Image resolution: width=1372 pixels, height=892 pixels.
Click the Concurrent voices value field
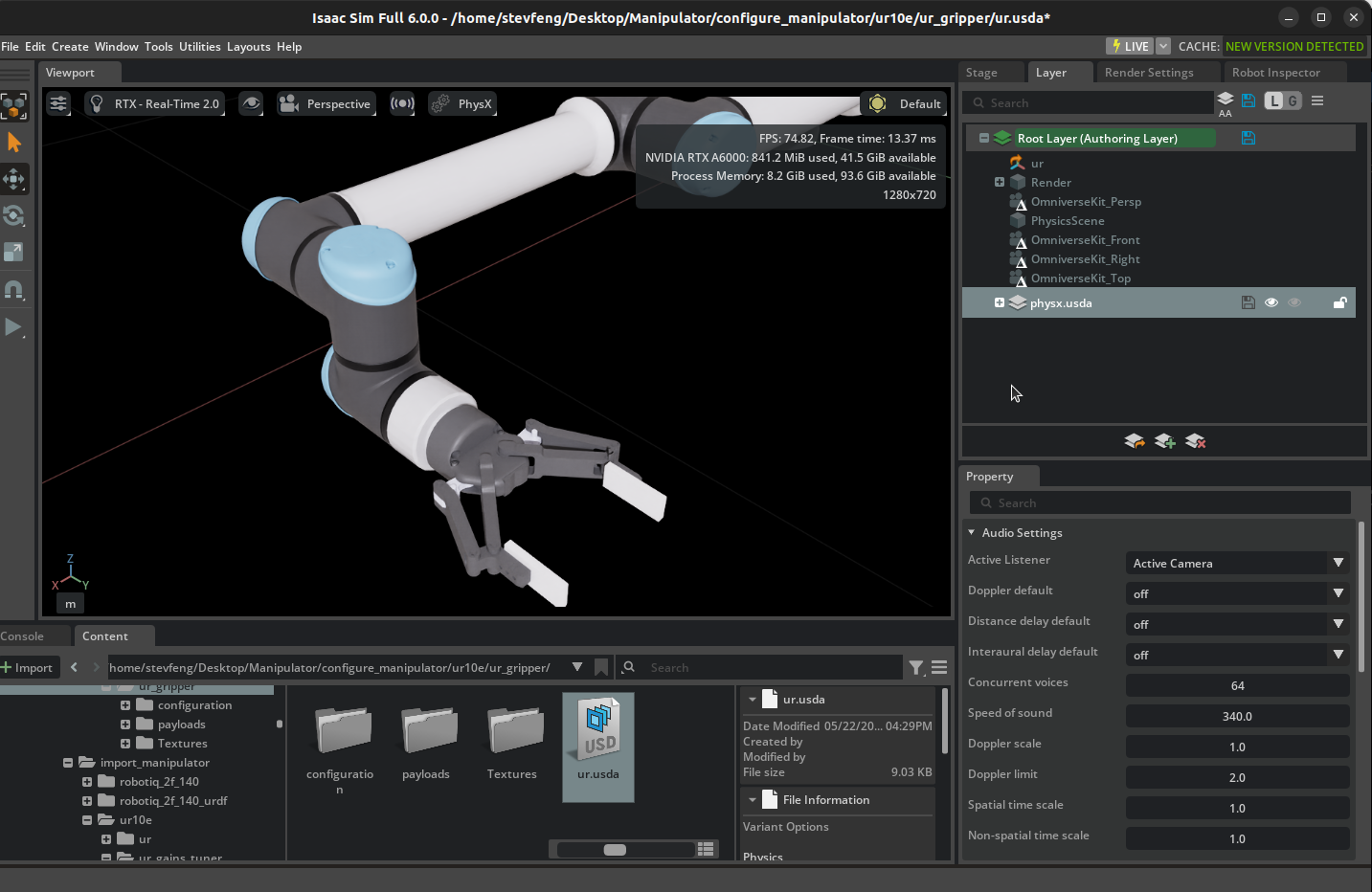click(1237, 685)
